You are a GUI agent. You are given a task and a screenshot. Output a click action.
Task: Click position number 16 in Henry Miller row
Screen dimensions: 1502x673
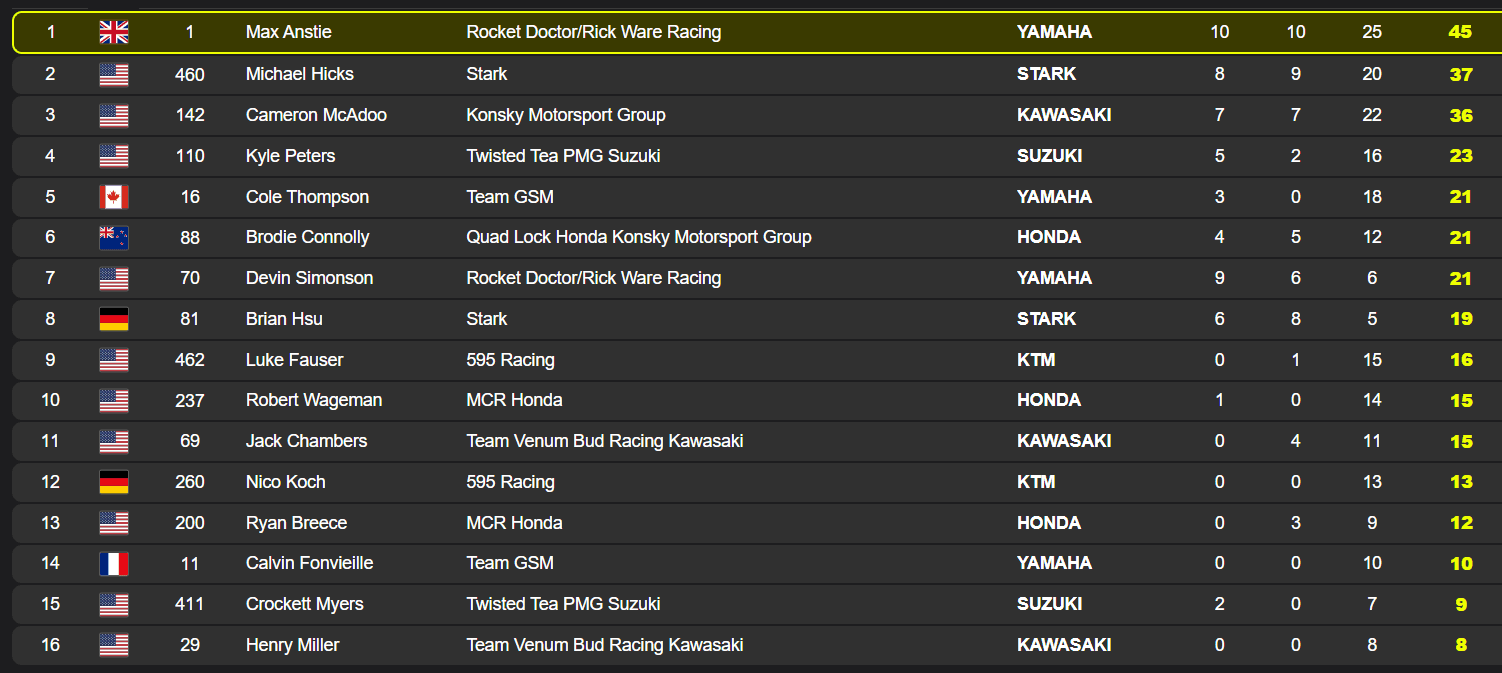point(50,645)
